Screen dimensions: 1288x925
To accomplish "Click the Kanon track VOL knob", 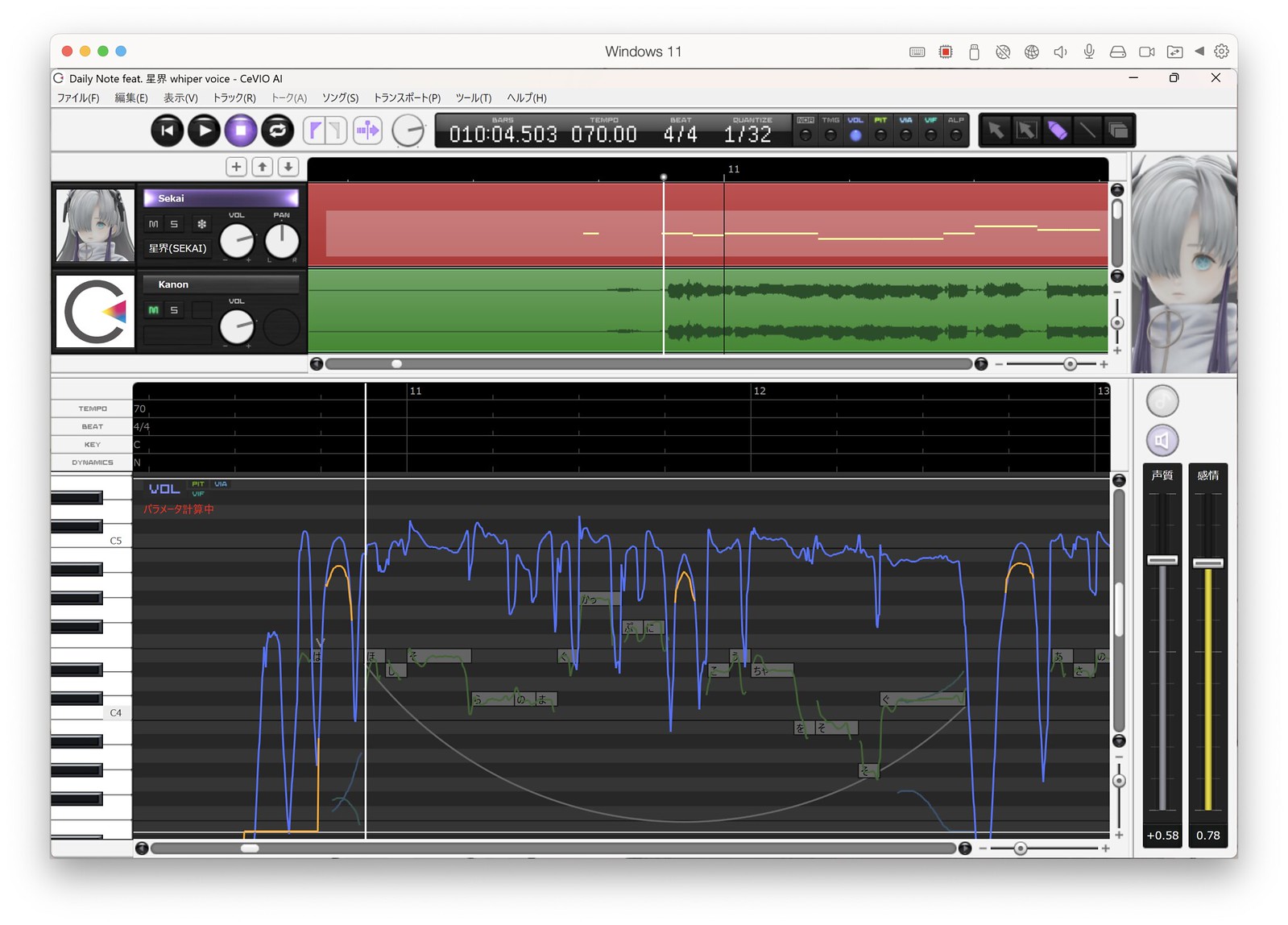I will [237, 326].
